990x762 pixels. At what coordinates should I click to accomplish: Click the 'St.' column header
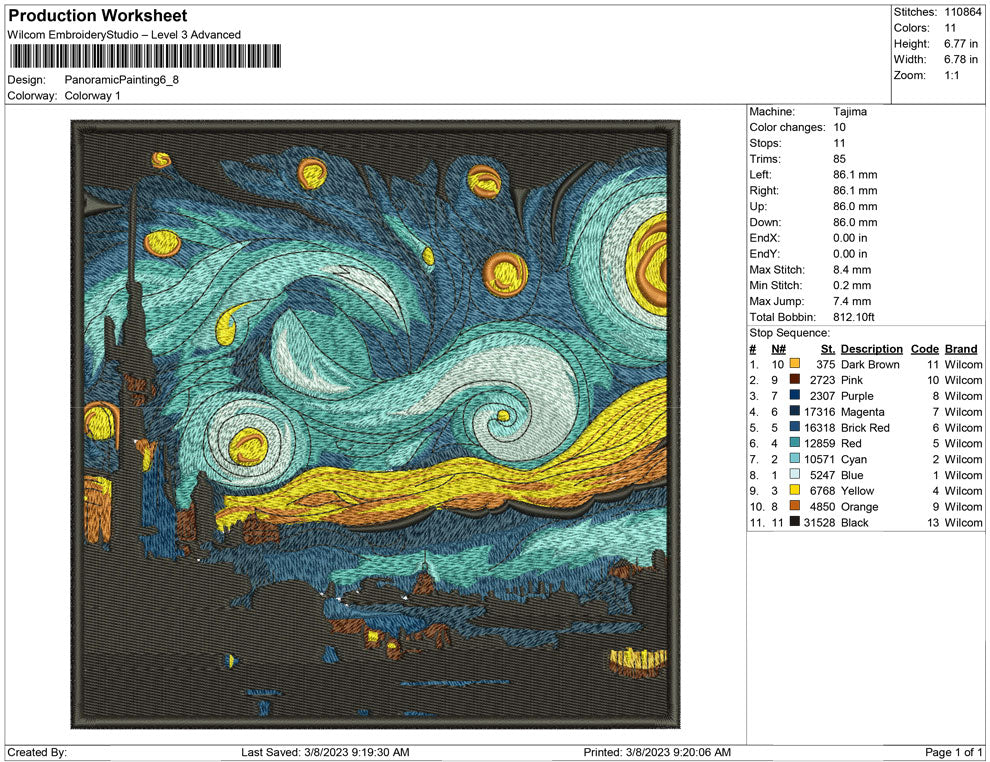(828, 348)
